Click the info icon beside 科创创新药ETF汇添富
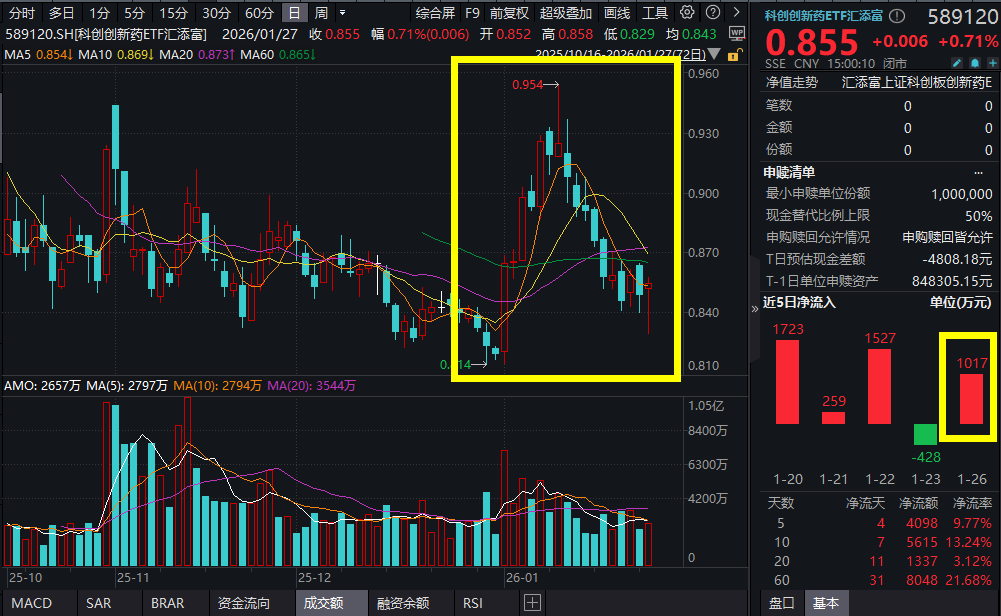Image resolution: width=1001 pixels, height=616 pixels. (x=896, y=16)
